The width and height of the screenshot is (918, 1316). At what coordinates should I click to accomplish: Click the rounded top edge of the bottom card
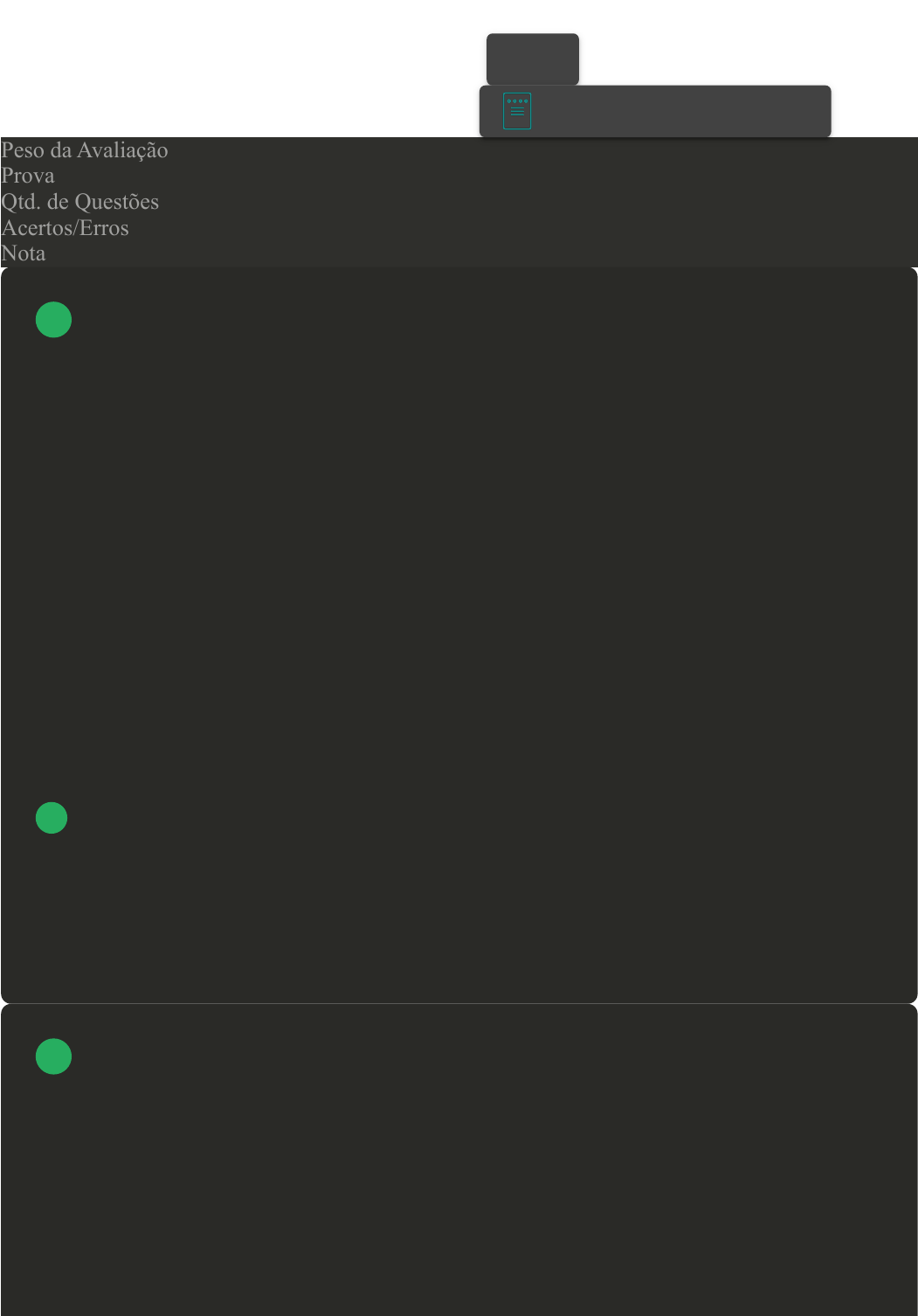(x=459, y=1008)
